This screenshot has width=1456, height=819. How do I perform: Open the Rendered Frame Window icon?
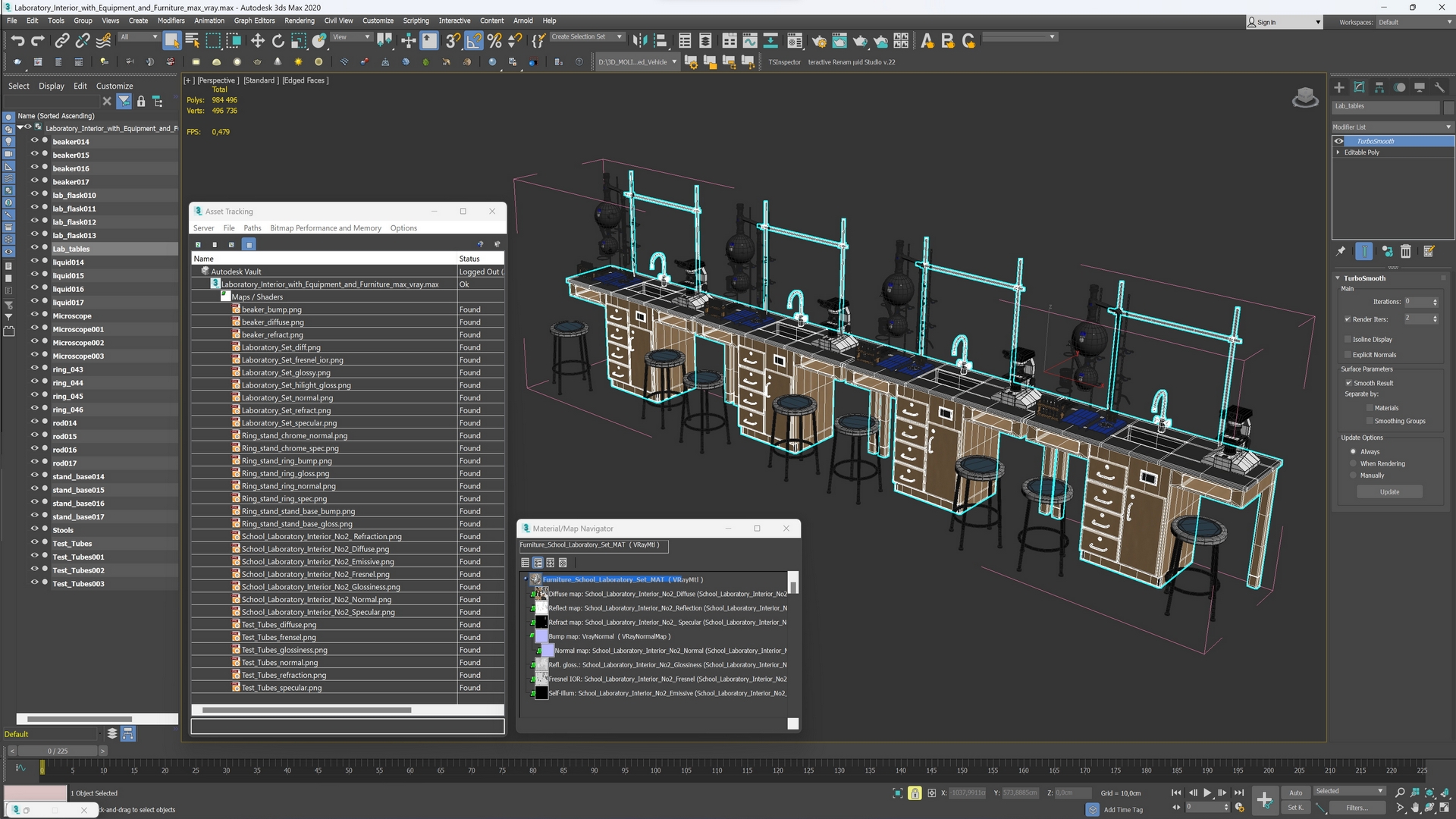pos(839,41)
